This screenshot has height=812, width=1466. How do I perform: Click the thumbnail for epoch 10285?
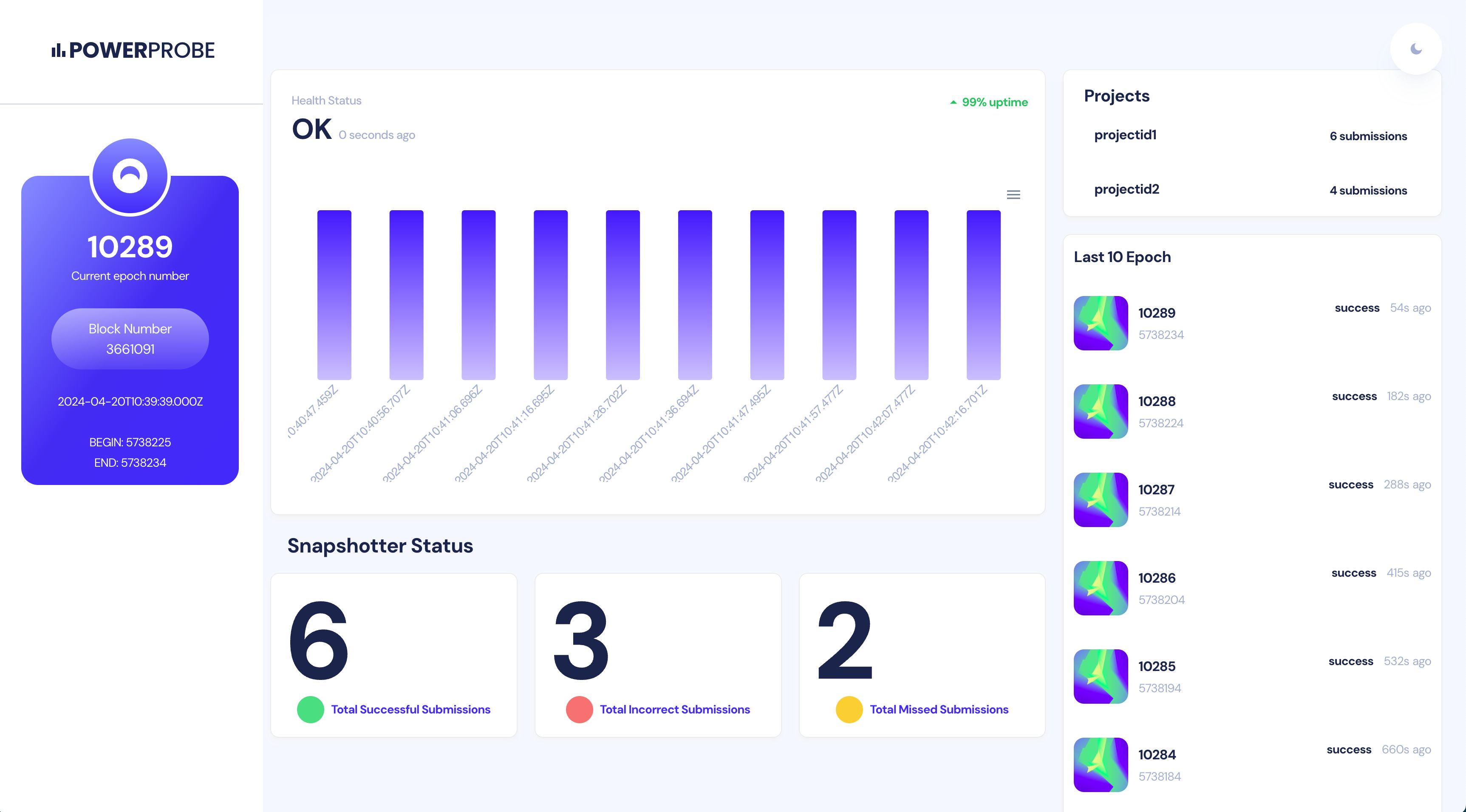point(1101,676)
